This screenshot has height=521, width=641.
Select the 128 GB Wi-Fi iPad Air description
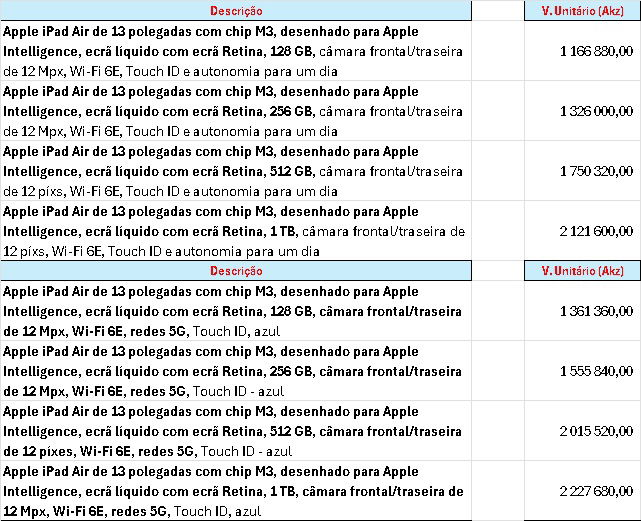click(x=236, y=51)
